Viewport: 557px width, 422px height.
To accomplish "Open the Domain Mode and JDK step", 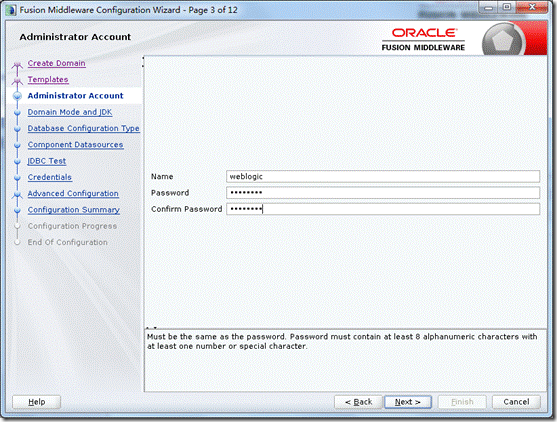I will [70, 112].
